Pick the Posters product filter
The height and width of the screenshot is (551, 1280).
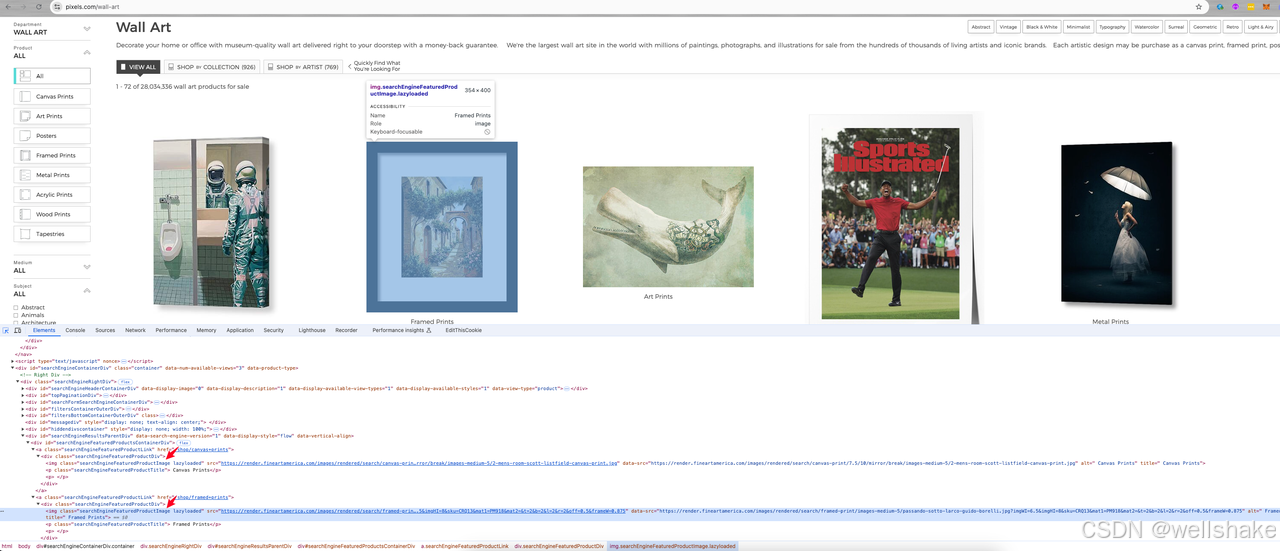(52, 135)
